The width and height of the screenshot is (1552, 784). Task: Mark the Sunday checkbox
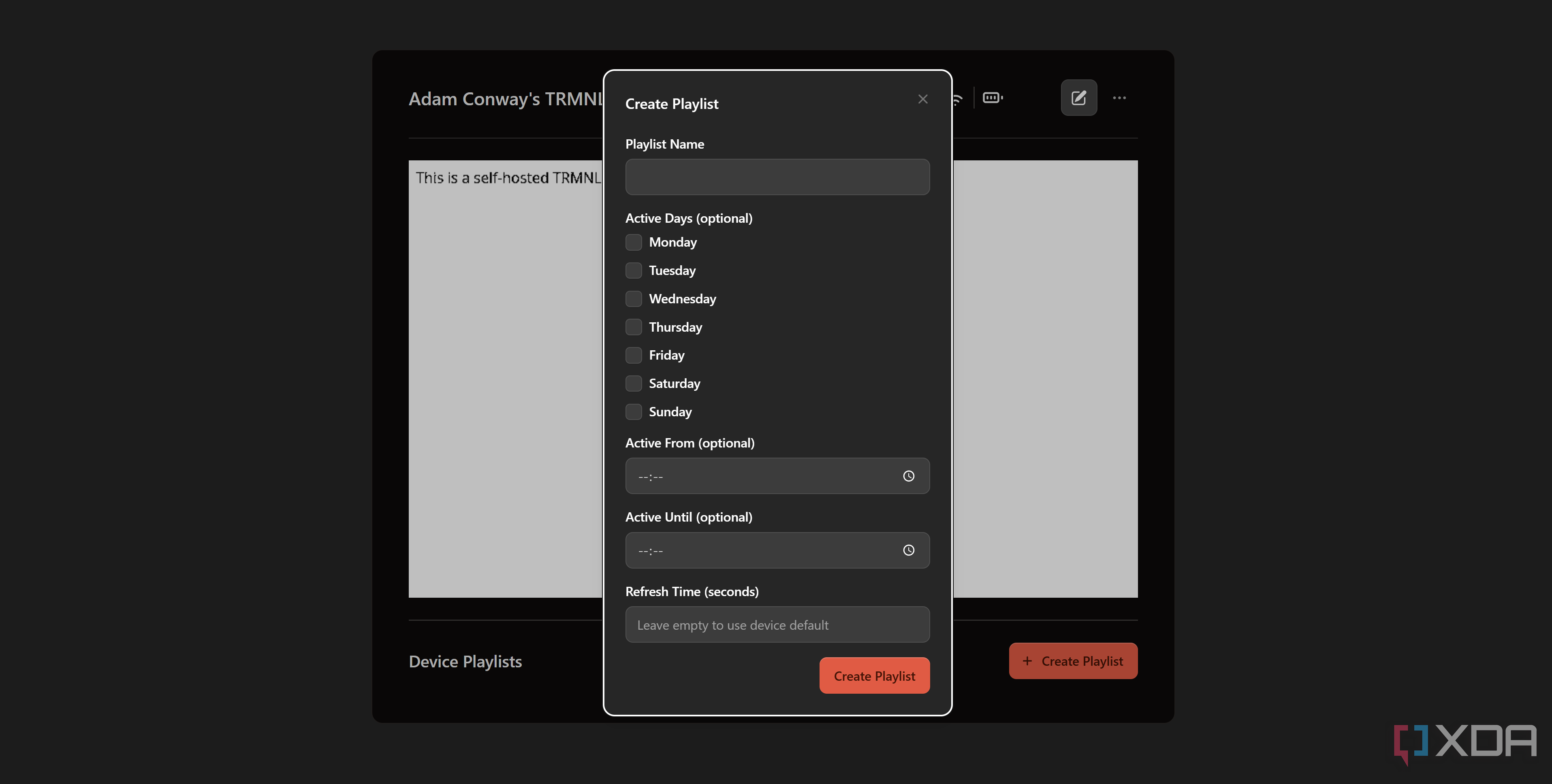pyautogui.click(x=633, y=412)
